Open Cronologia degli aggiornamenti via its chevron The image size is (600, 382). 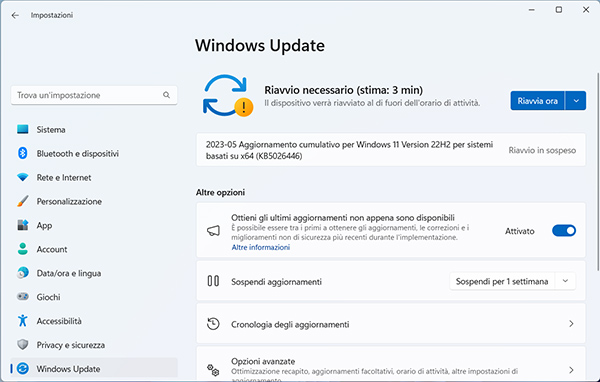[571, 324]
